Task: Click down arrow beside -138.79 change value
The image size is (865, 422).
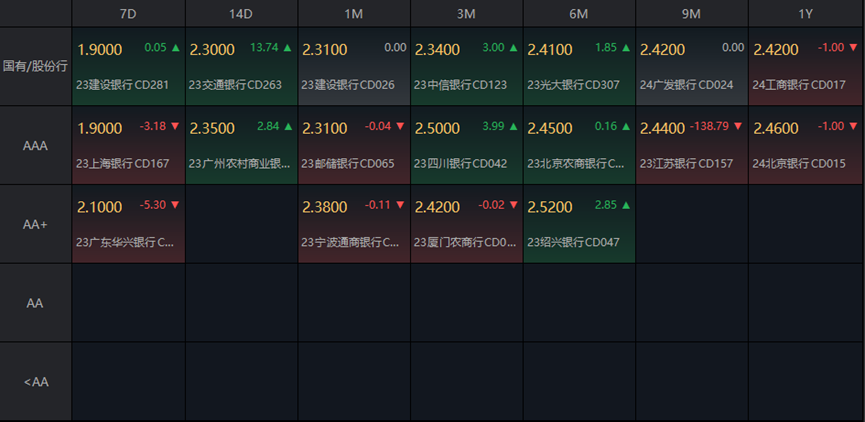Action: click(738, 126)
